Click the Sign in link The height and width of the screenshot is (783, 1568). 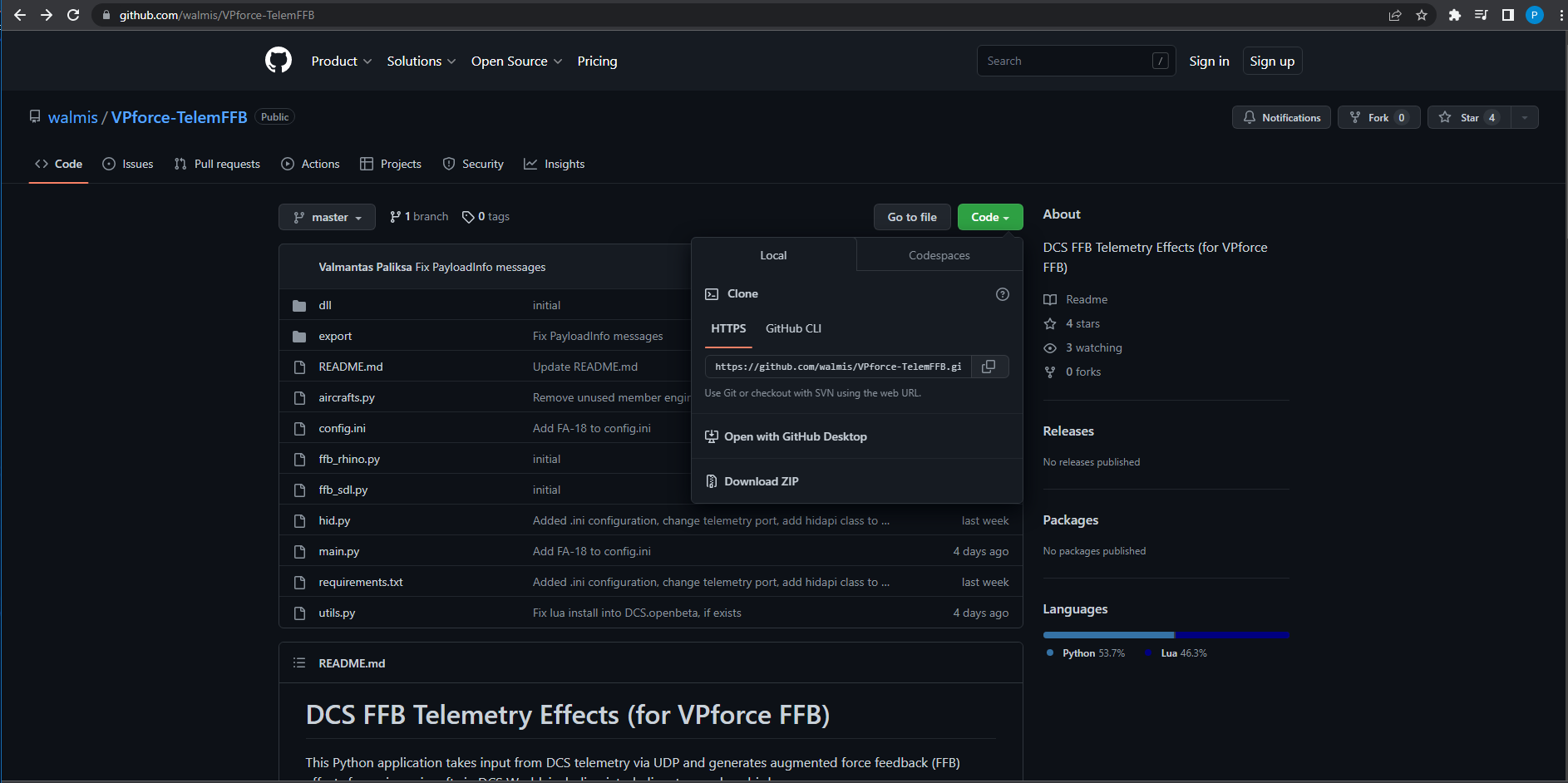[x=1210, y=62]
